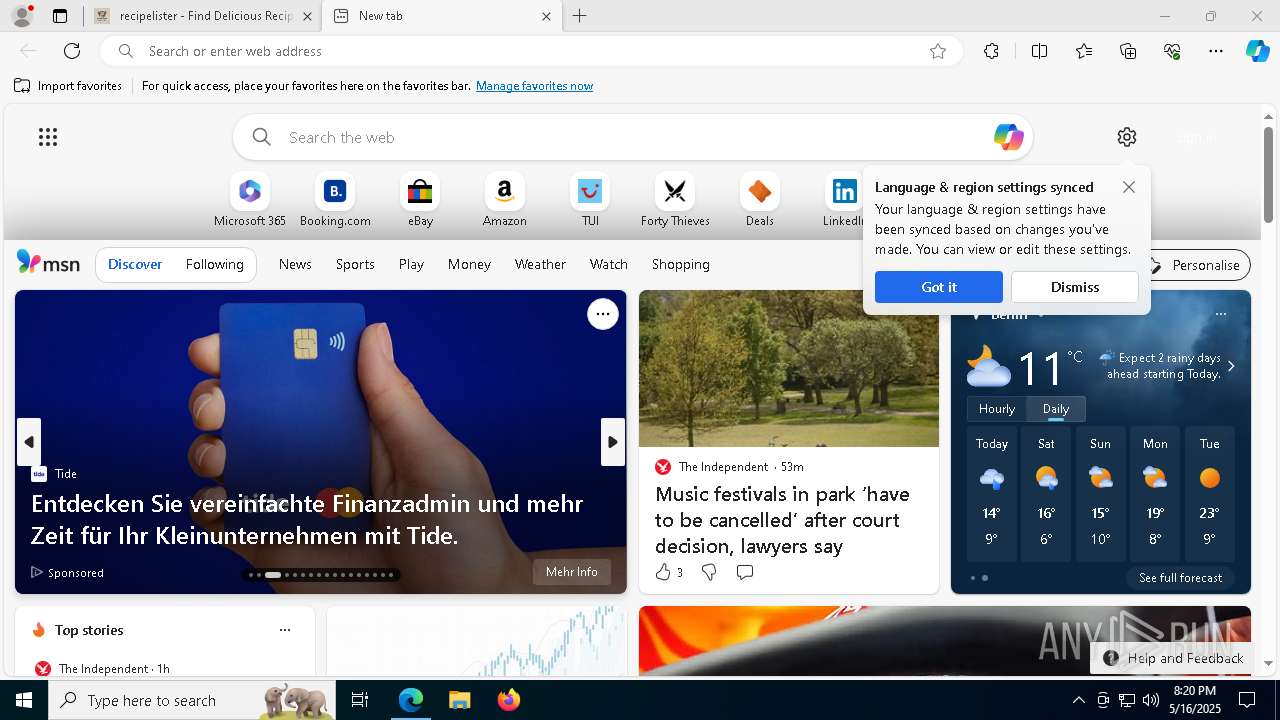Expand the rainy days alert arrow
This screenshot has height=720, width=1280.
[1231, 366]
